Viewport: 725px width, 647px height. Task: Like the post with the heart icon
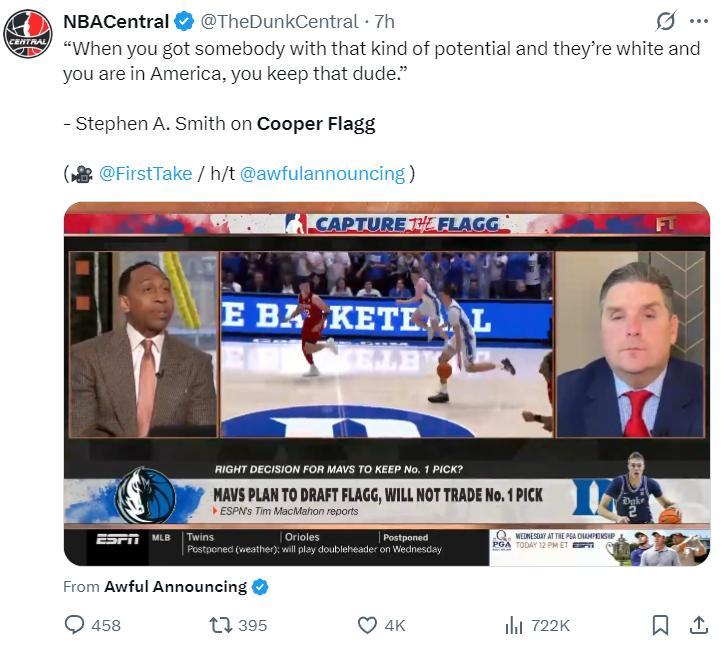coord(367,625)
